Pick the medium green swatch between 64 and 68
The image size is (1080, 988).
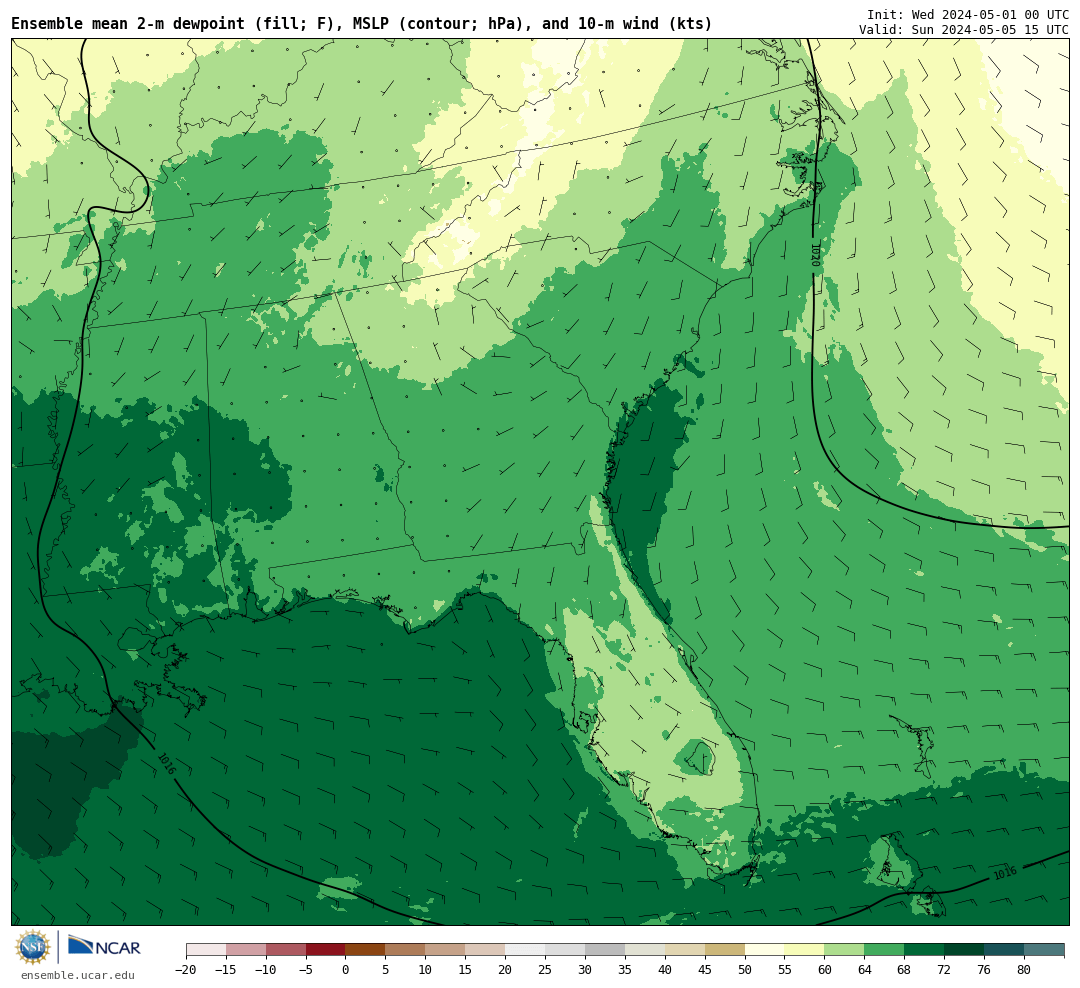pyautogui.click(x=884, y=950)
